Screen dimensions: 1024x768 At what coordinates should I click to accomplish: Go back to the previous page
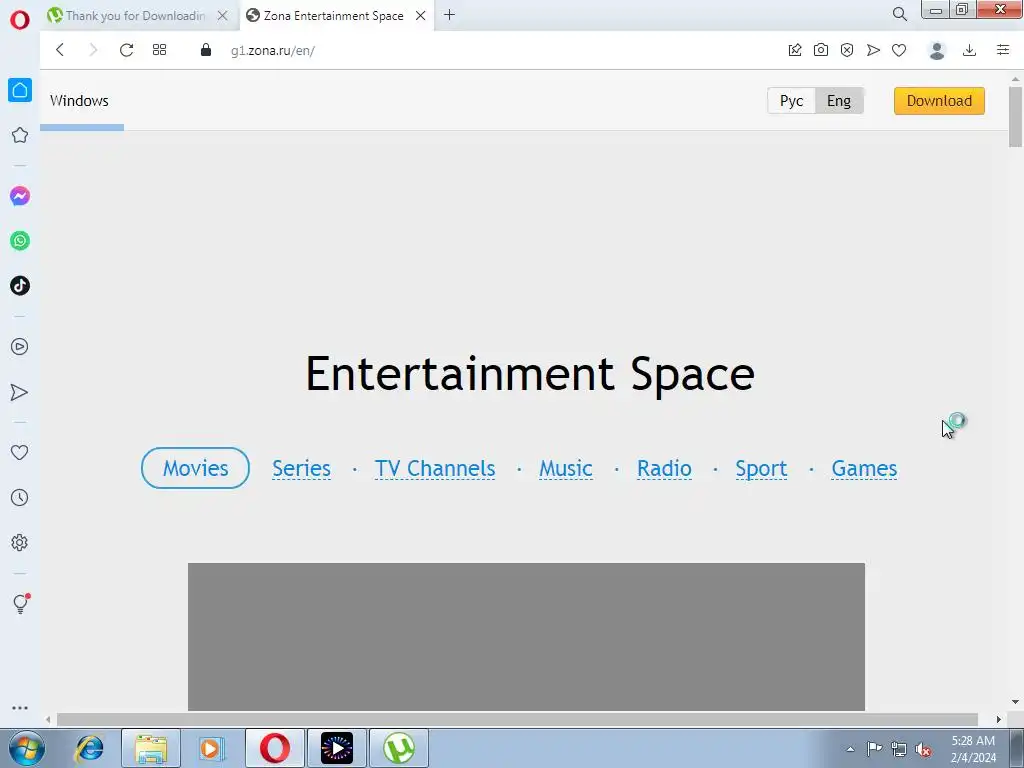[x=60, y=50]
